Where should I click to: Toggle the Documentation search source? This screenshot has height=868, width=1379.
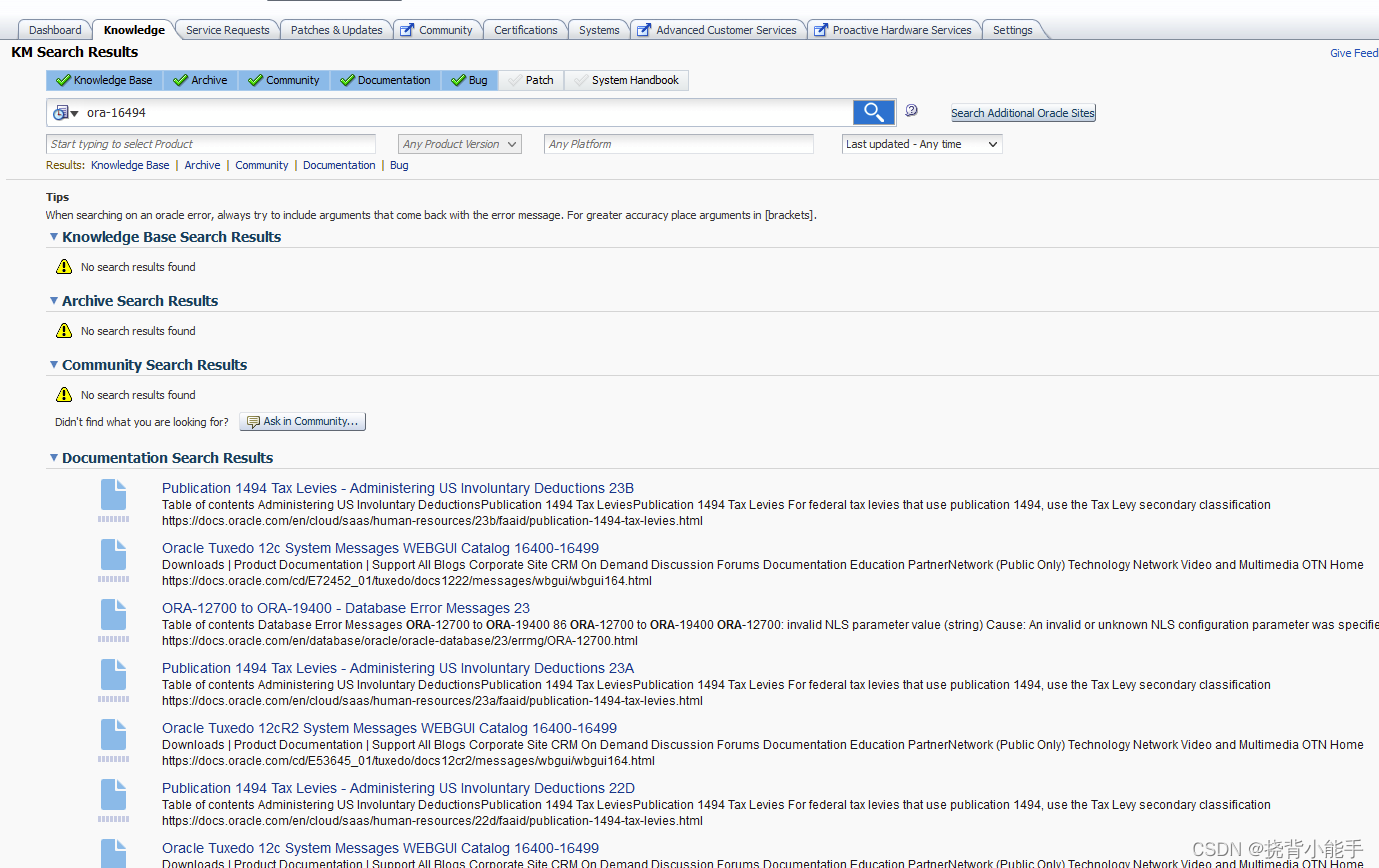pyautogui.click(x=386, y=80)
